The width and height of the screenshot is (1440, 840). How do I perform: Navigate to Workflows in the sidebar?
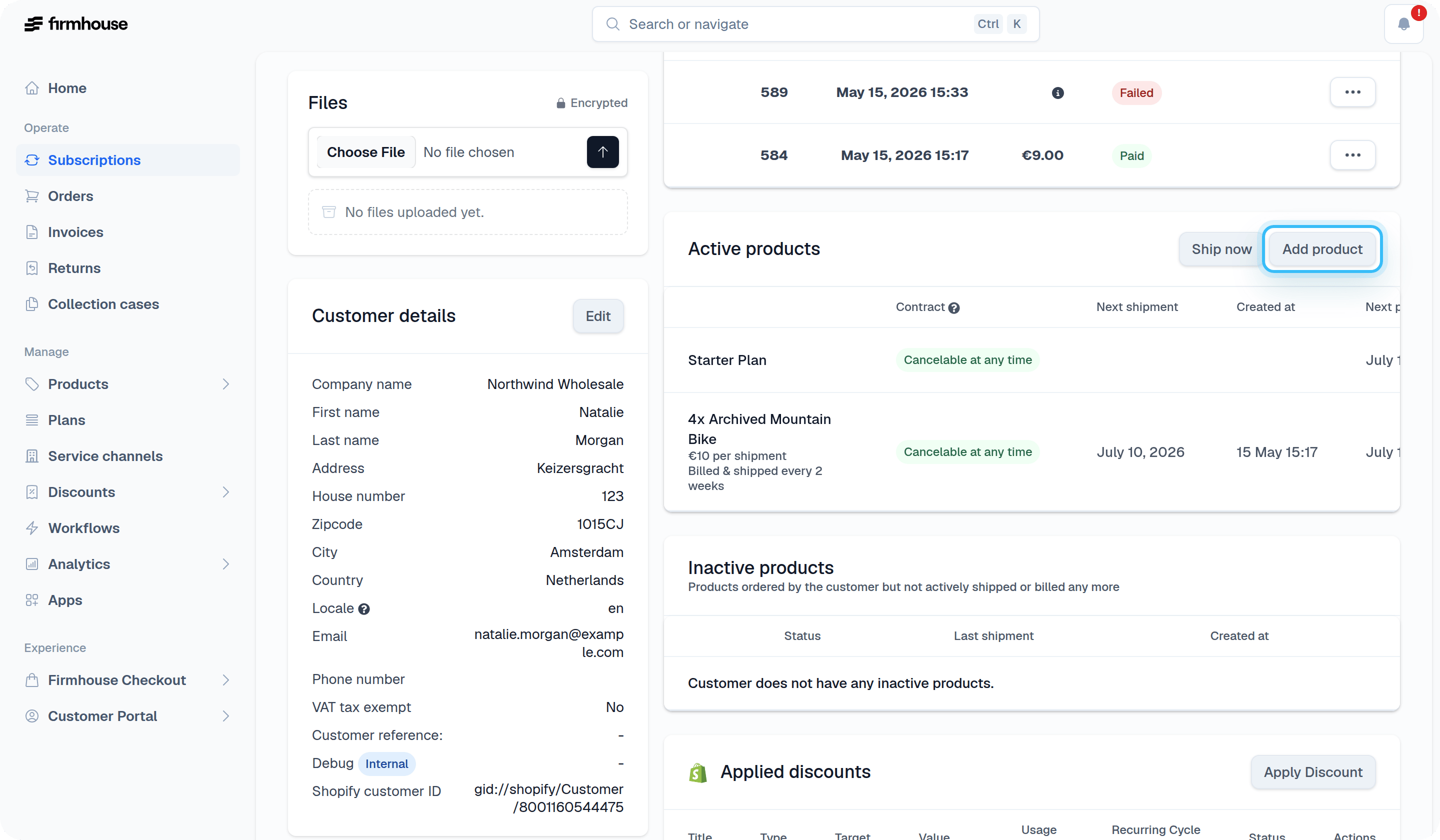coord(128,528)
